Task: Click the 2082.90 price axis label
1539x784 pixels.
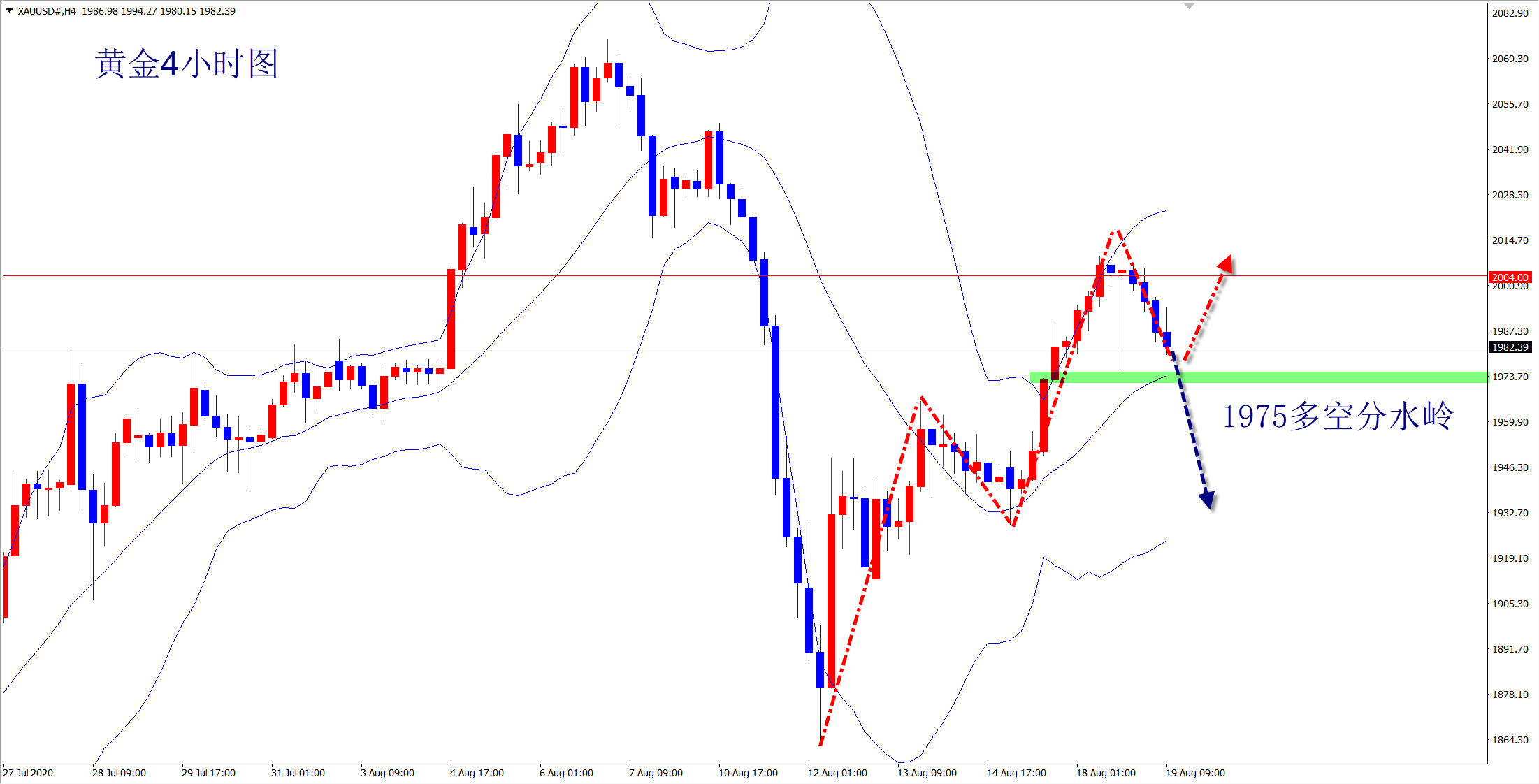Action: [x=1510, y=13]
